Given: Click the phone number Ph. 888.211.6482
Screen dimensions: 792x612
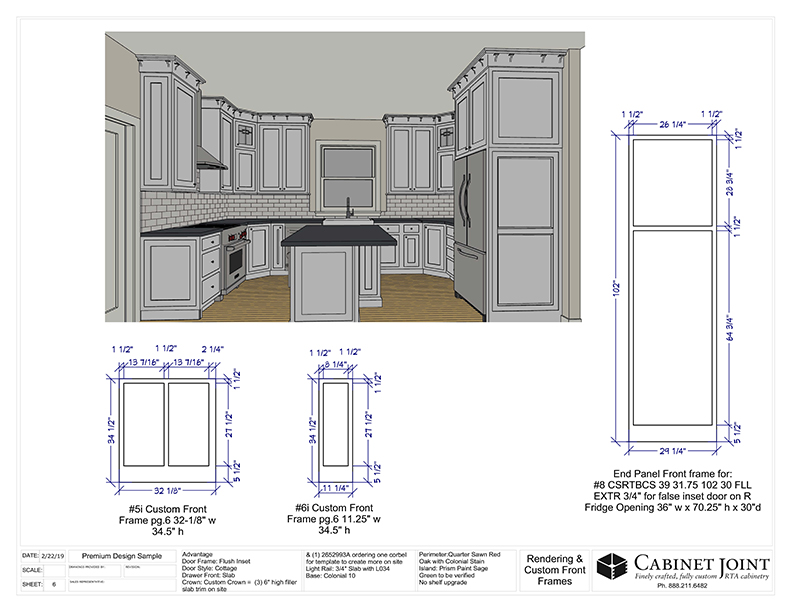Looking at the screenshot, I should [682, 586].
